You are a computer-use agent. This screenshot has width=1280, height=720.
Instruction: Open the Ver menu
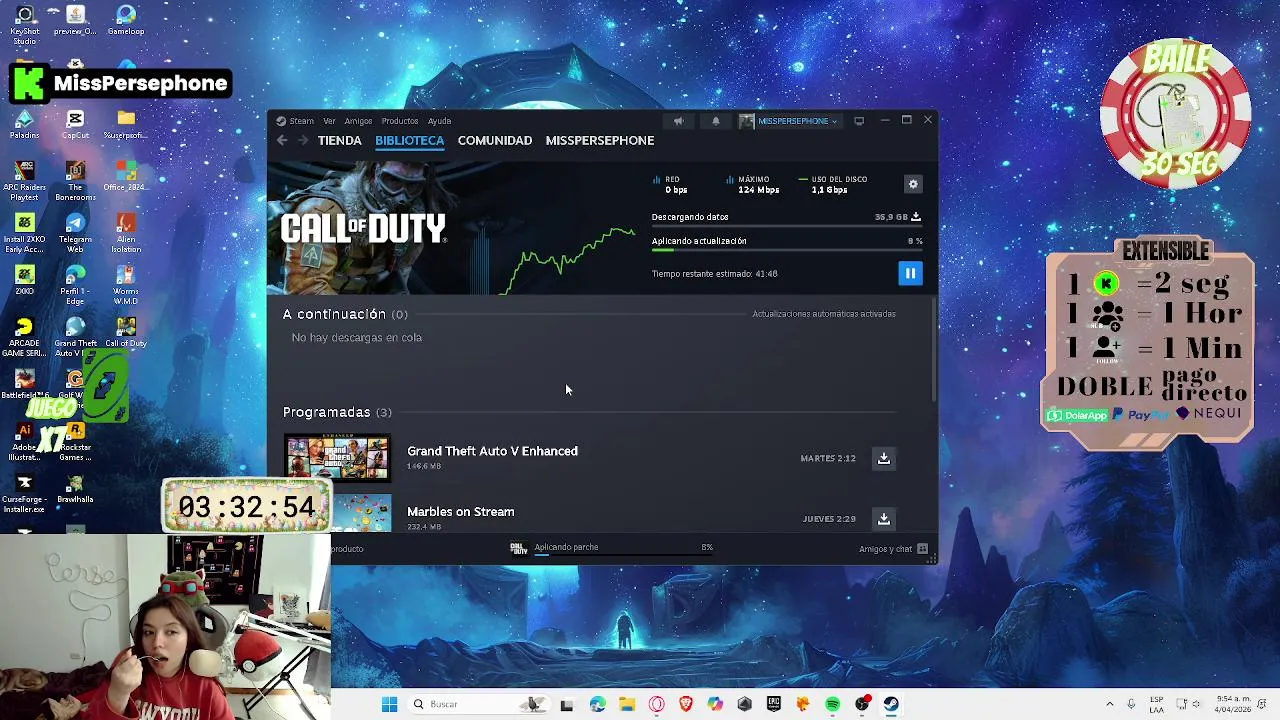click(329, 121)
